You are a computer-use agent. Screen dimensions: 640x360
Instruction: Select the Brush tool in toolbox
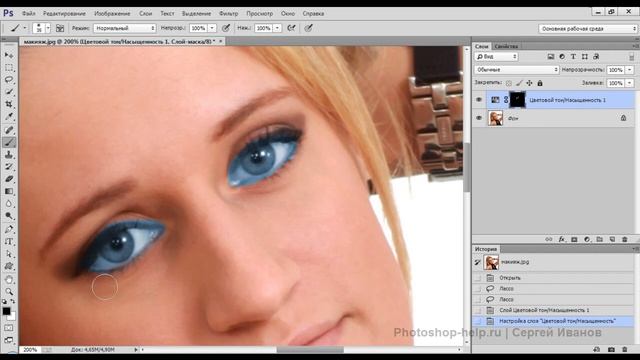coord(9,142)
